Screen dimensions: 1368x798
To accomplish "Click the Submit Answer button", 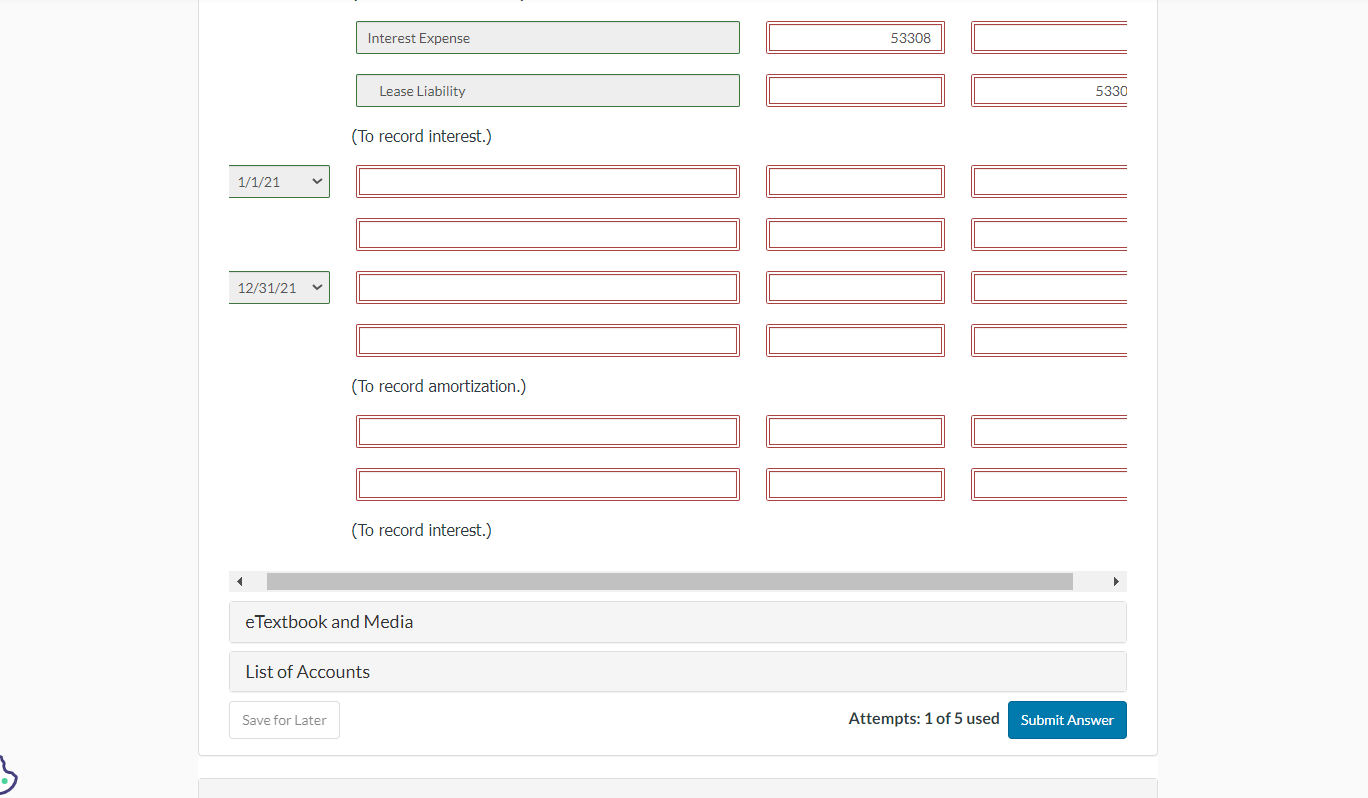I will click(1066, 719).
